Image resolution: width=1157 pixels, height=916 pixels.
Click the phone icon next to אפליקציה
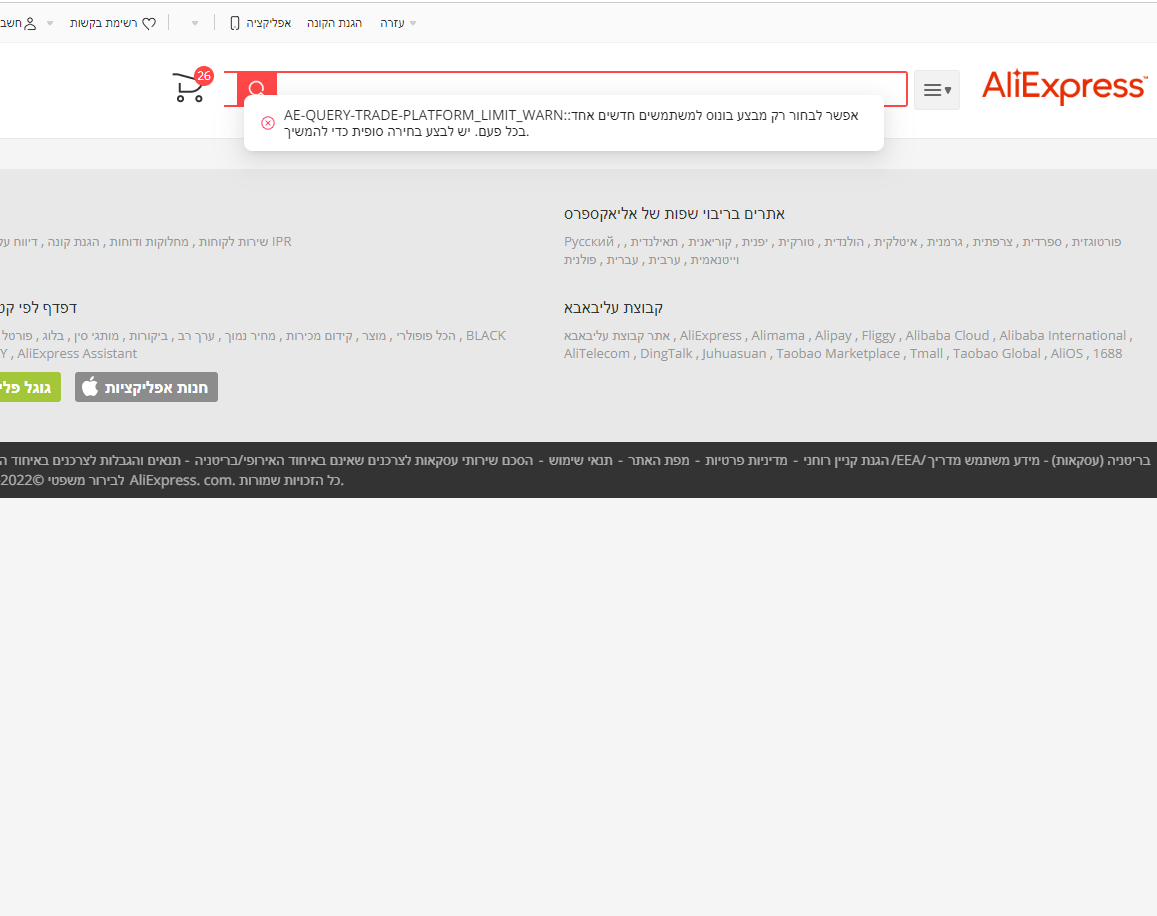pyautogui.click(x=235, y=24)
